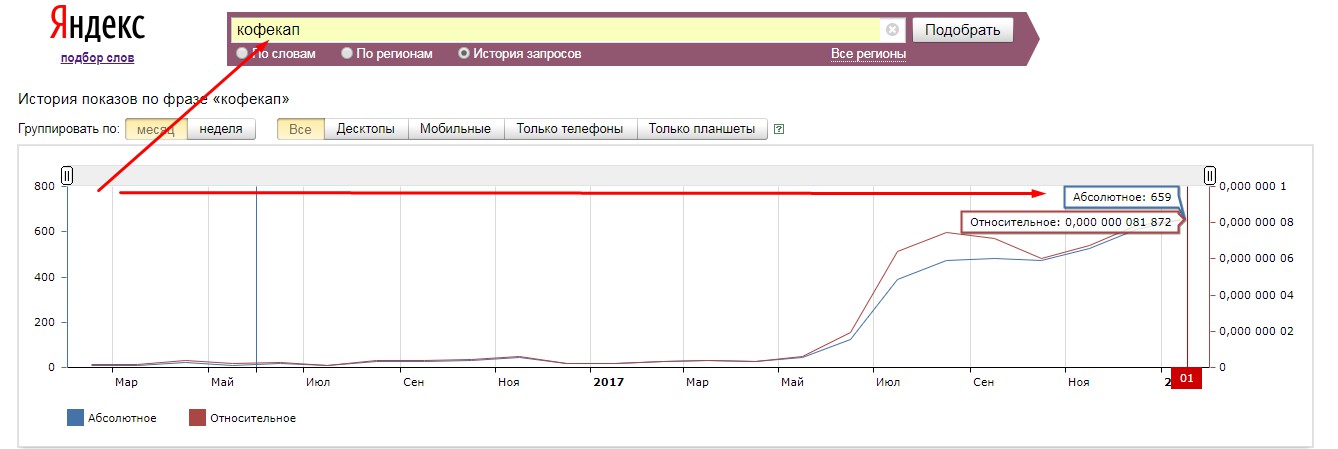Click the '0,000 000 1' right axis value
The width and height of the screenshot is (1338, 449).
[x=1254, y=186]
